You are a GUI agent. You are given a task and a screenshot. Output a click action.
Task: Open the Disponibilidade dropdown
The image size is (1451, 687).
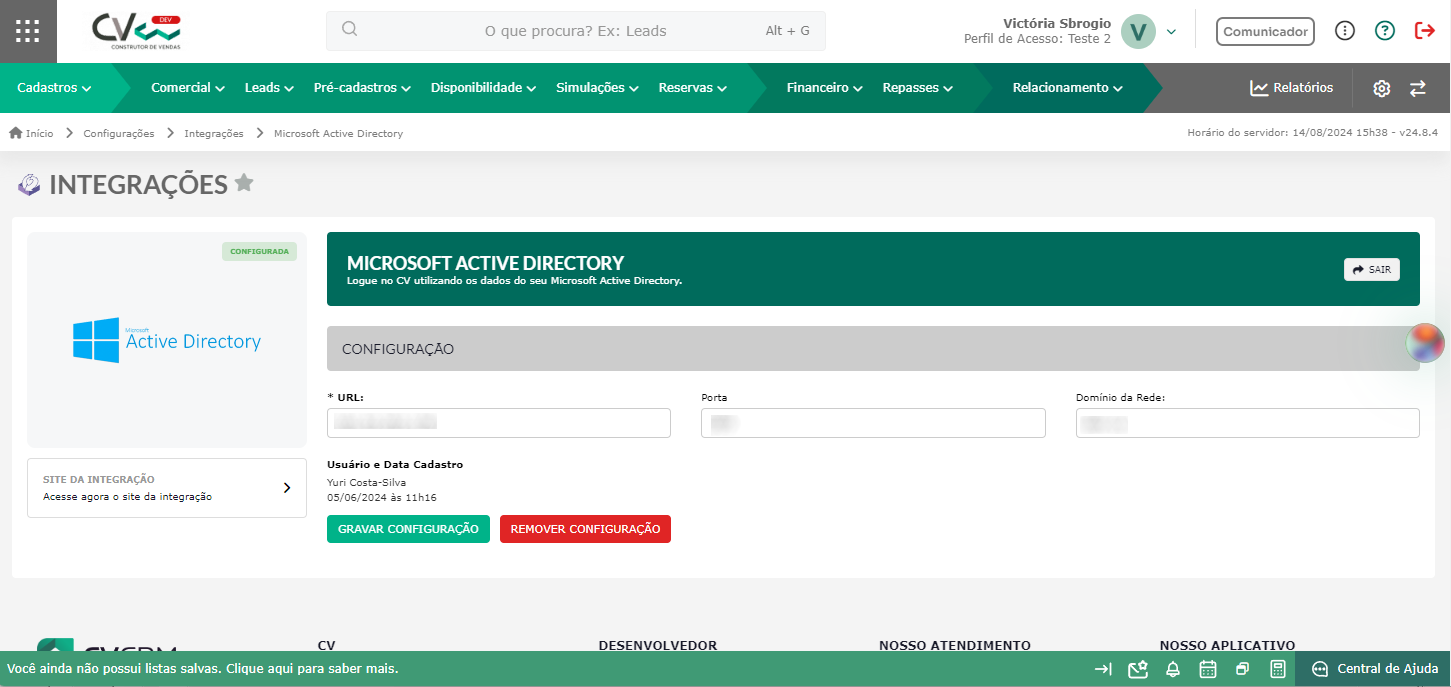pyautogui.click(x=484, y=88)
